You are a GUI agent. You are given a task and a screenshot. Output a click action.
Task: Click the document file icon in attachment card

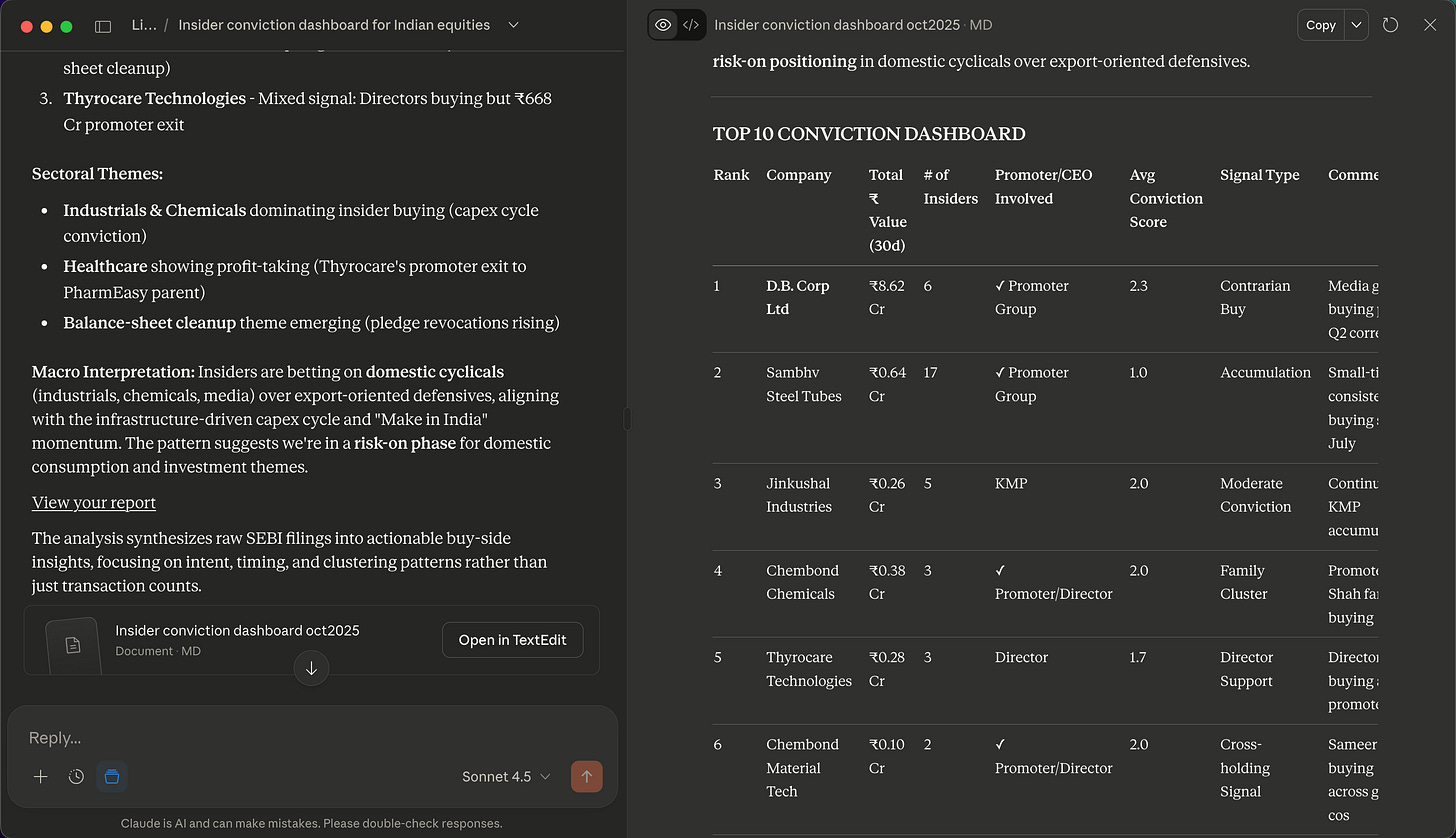click(x=73, y=645)
